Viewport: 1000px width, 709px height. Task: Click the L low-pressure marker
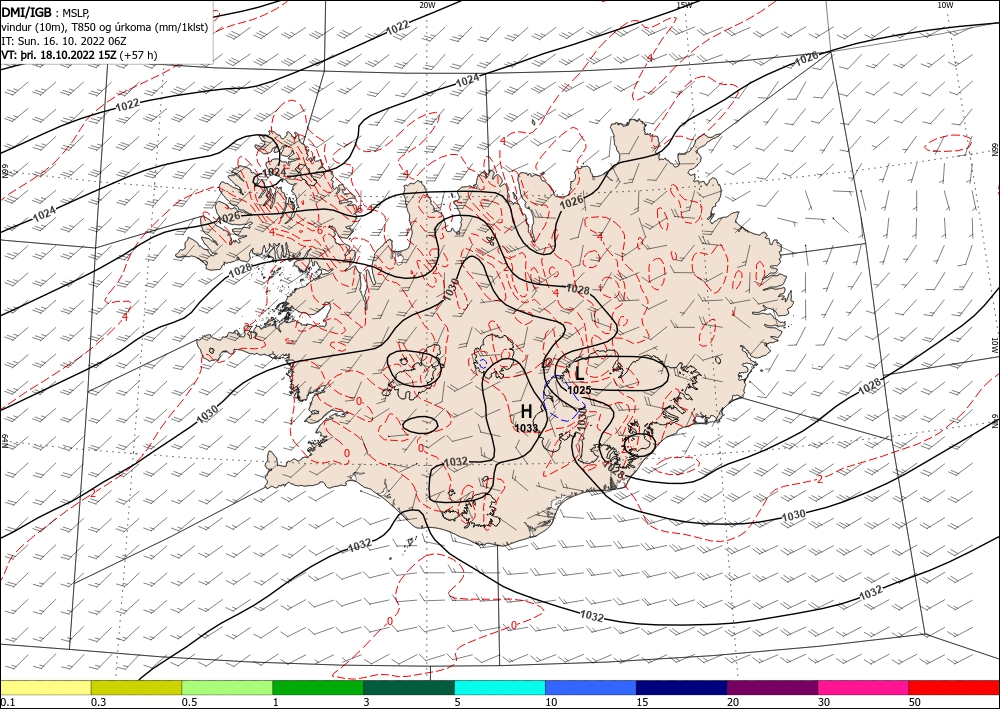(579, 372)
